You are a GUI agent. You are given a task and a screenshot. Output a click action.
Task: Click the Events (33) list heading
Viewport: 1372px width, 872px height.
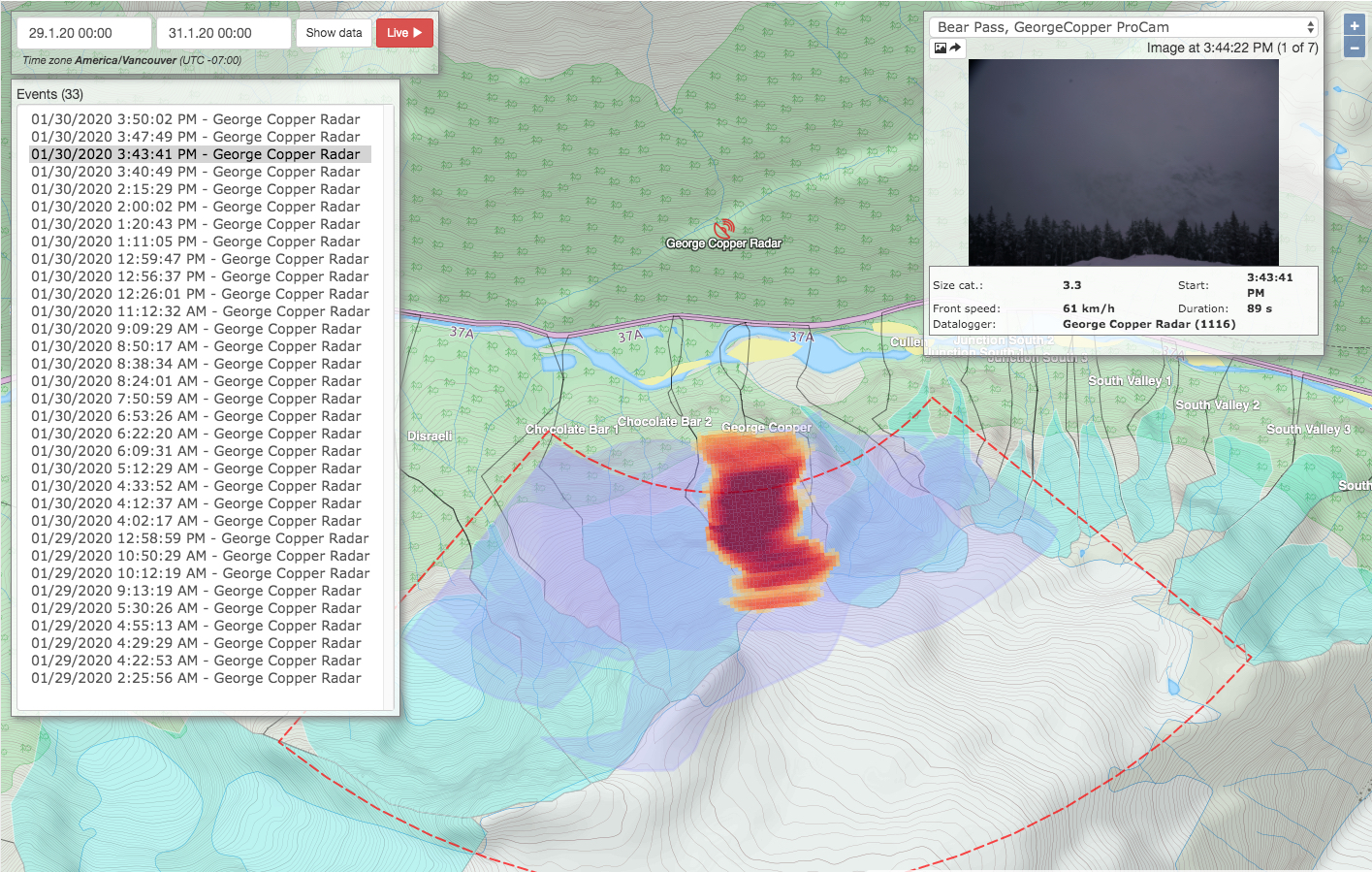click(x=49, y=94)
